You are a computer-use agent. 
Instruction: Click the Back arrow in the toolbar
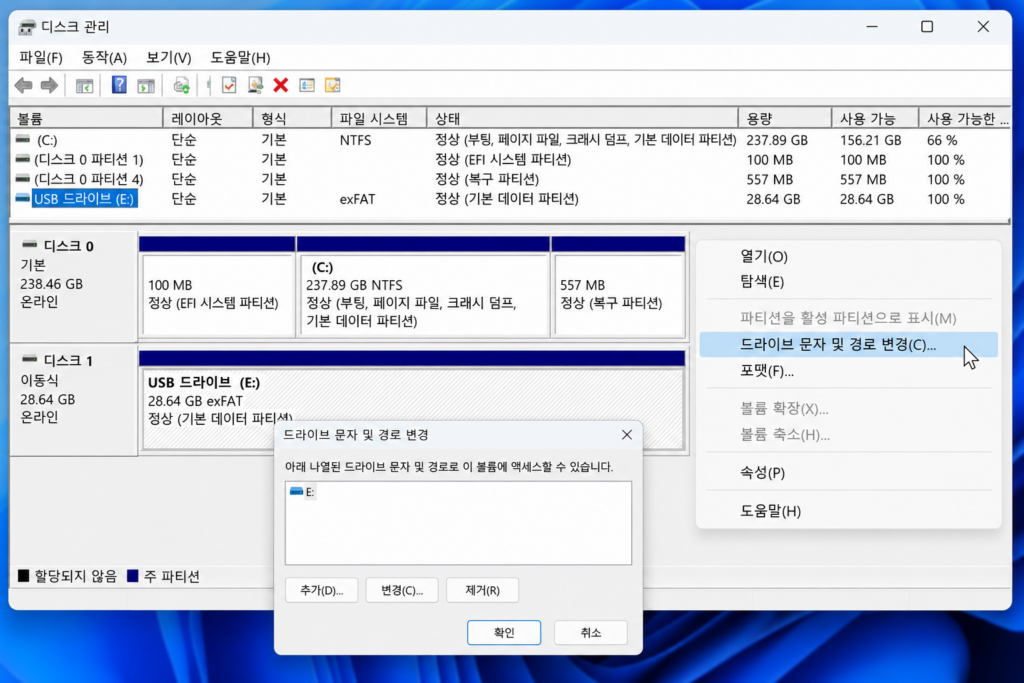pos(24,86)
